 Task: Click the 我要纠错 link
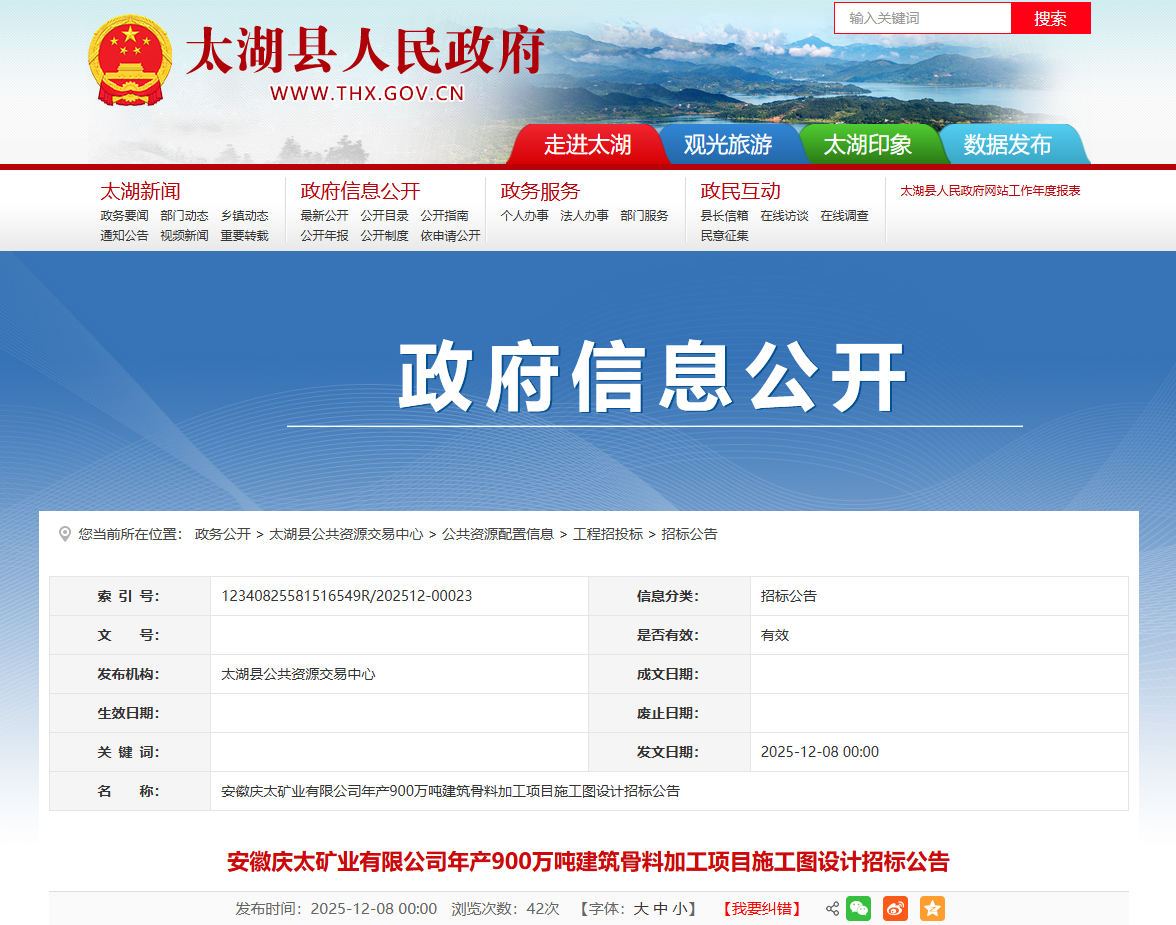(x=761, y=909)
